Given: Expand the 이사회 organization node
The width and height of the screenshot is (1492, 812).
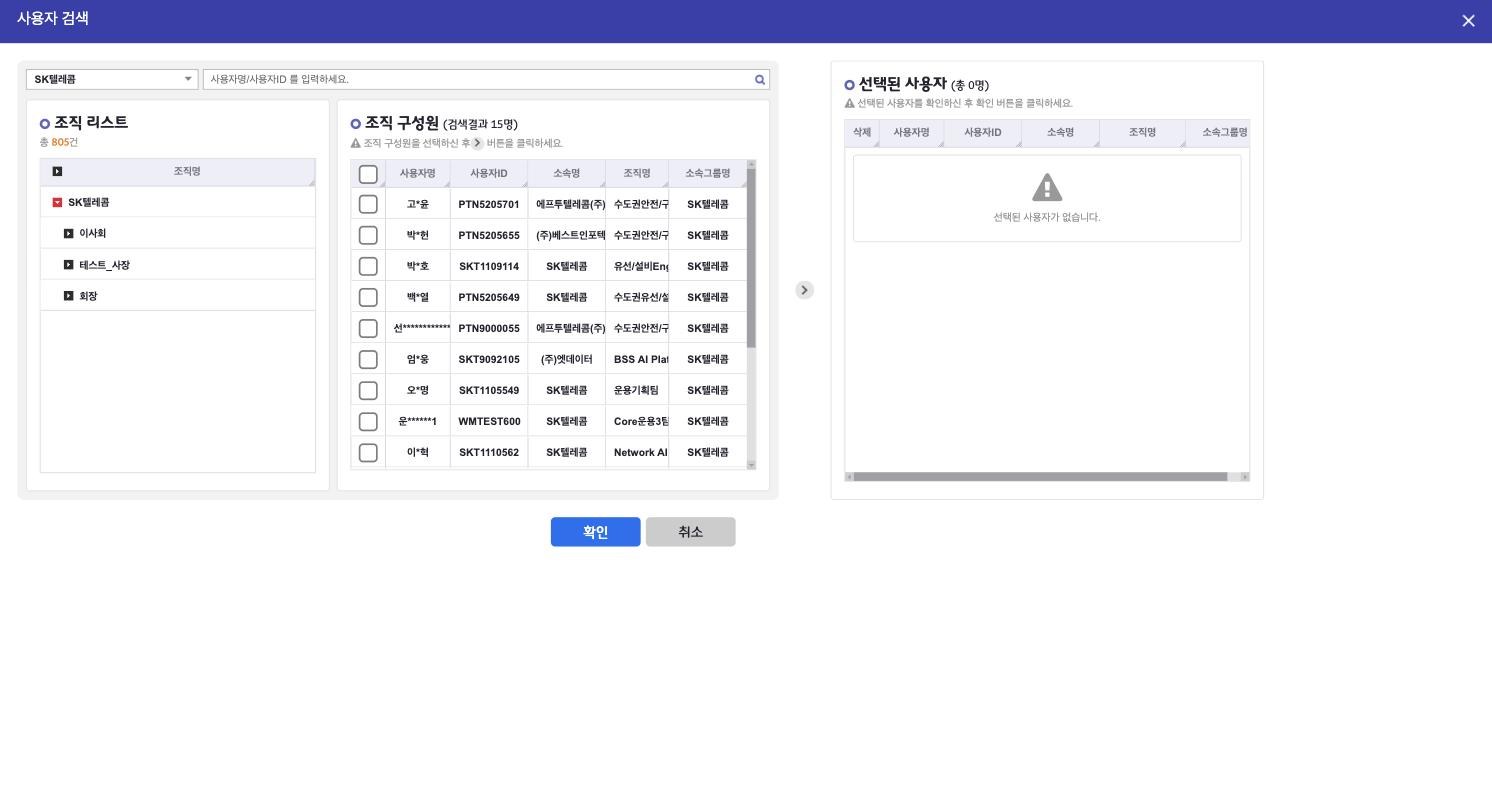Looking at the screenshot, I should pos(68,234).
